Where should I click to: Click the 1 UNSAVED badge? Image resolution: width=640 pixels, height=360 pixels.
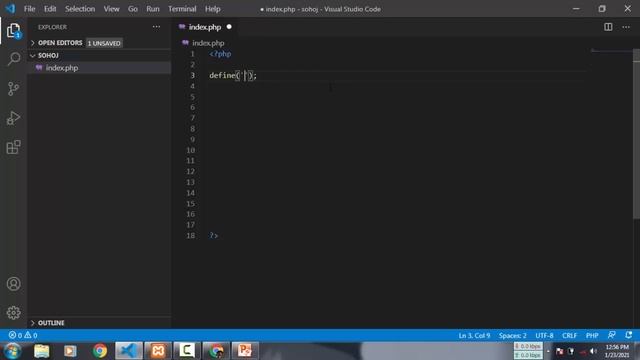click(x=104, y=43)
